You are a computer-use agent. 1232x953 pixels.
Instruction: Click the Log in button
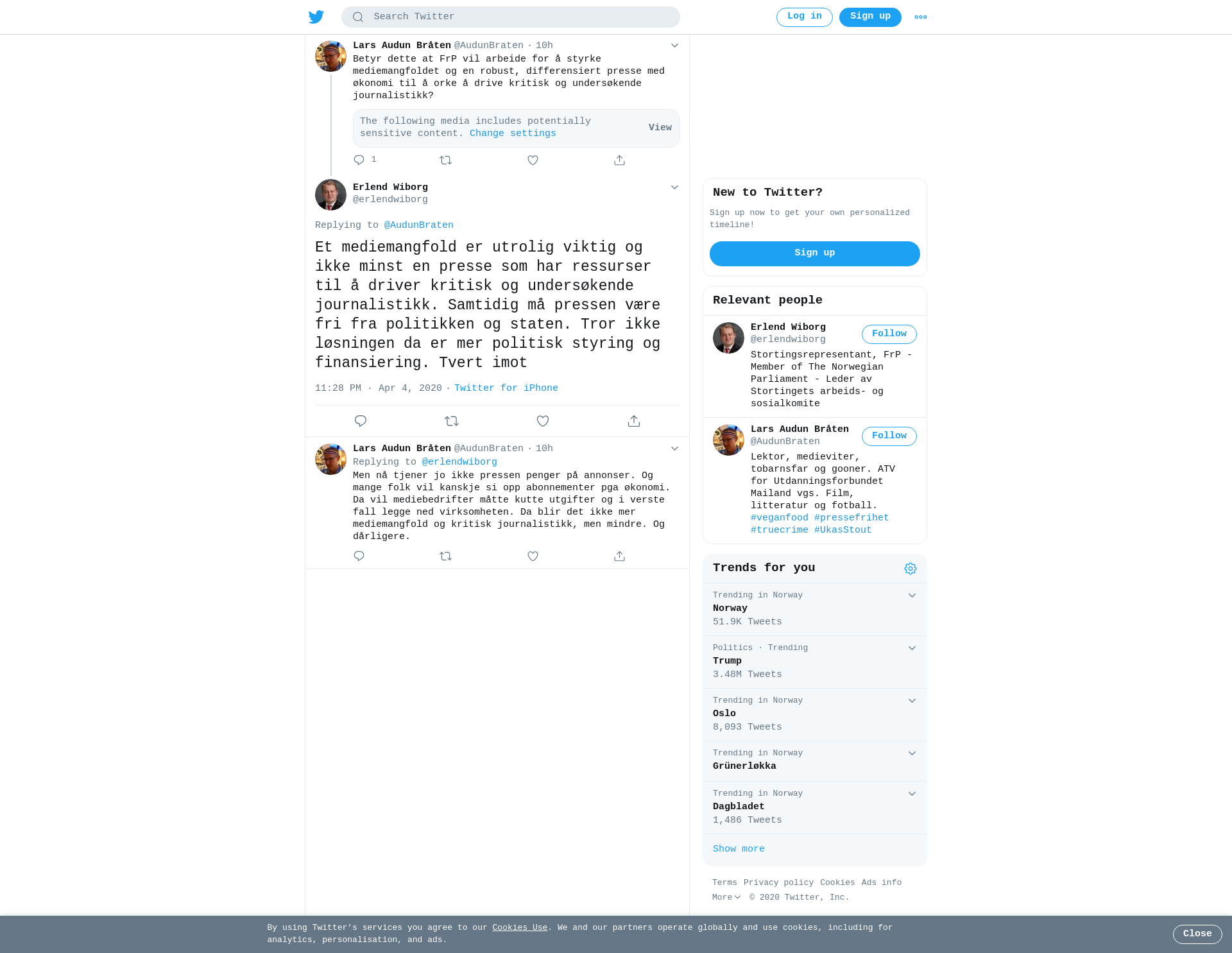805,17
